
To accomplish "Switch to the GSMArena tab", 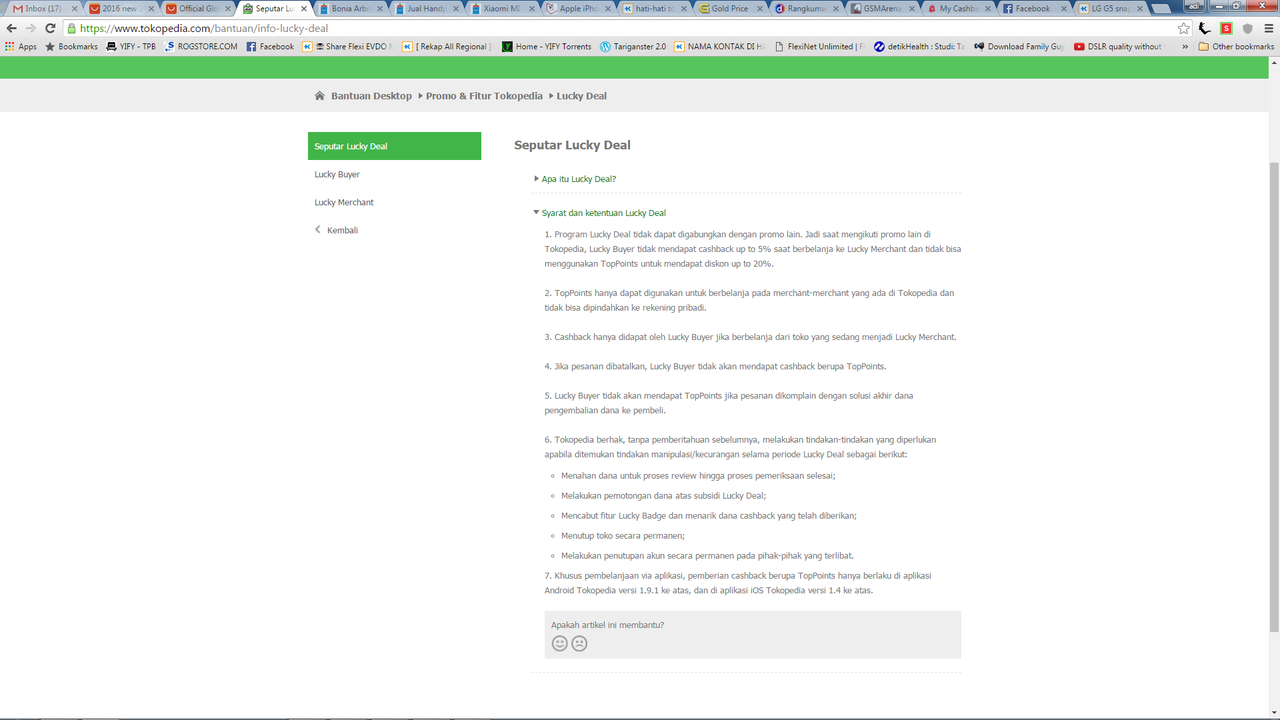I will 882,8.
